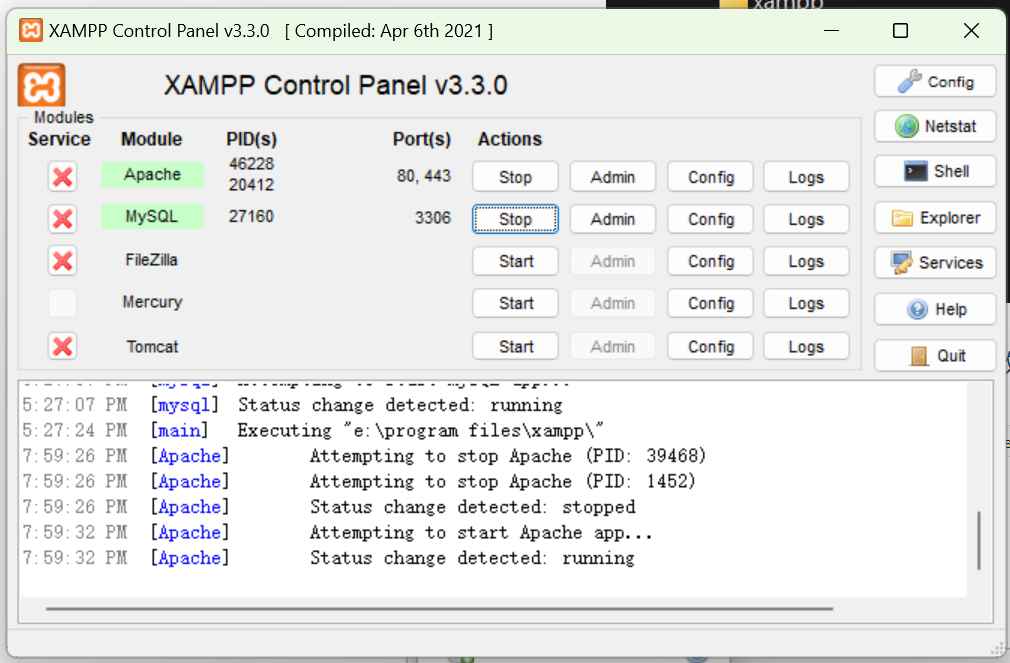Minimize the XAMPP Control Panel window
This screenshot has height=663, width=1010.
pyautogui.click(x=832, y=30)
